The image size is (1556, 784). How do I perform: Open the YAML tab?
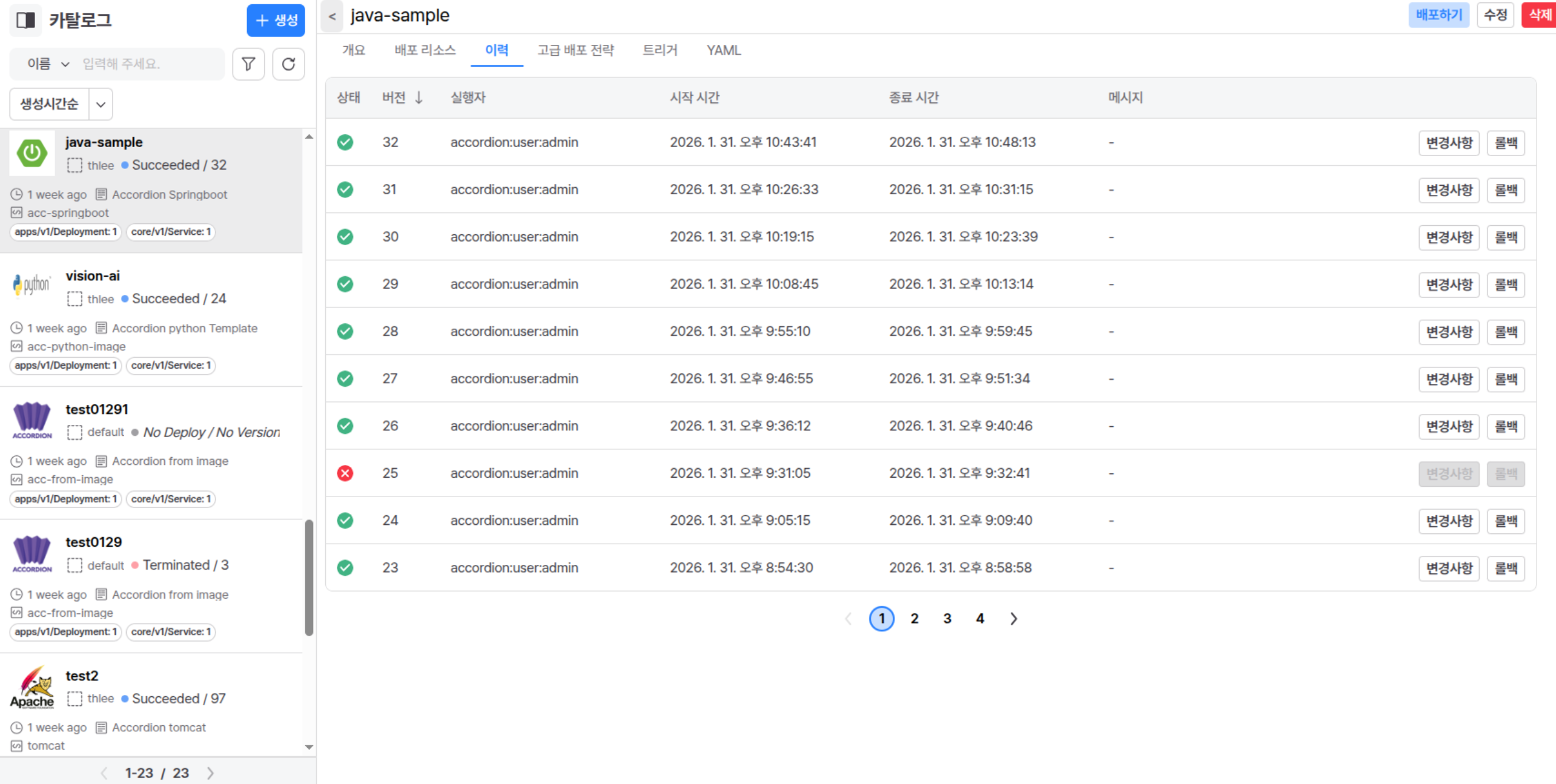(x=723, y=50)
